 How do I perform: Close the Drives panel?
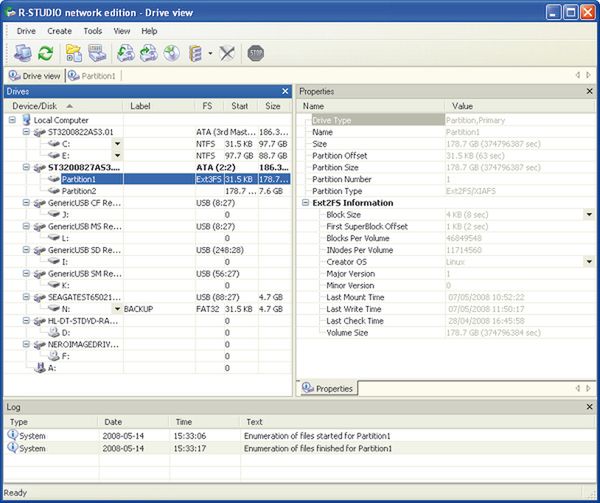tap(285, 91)
